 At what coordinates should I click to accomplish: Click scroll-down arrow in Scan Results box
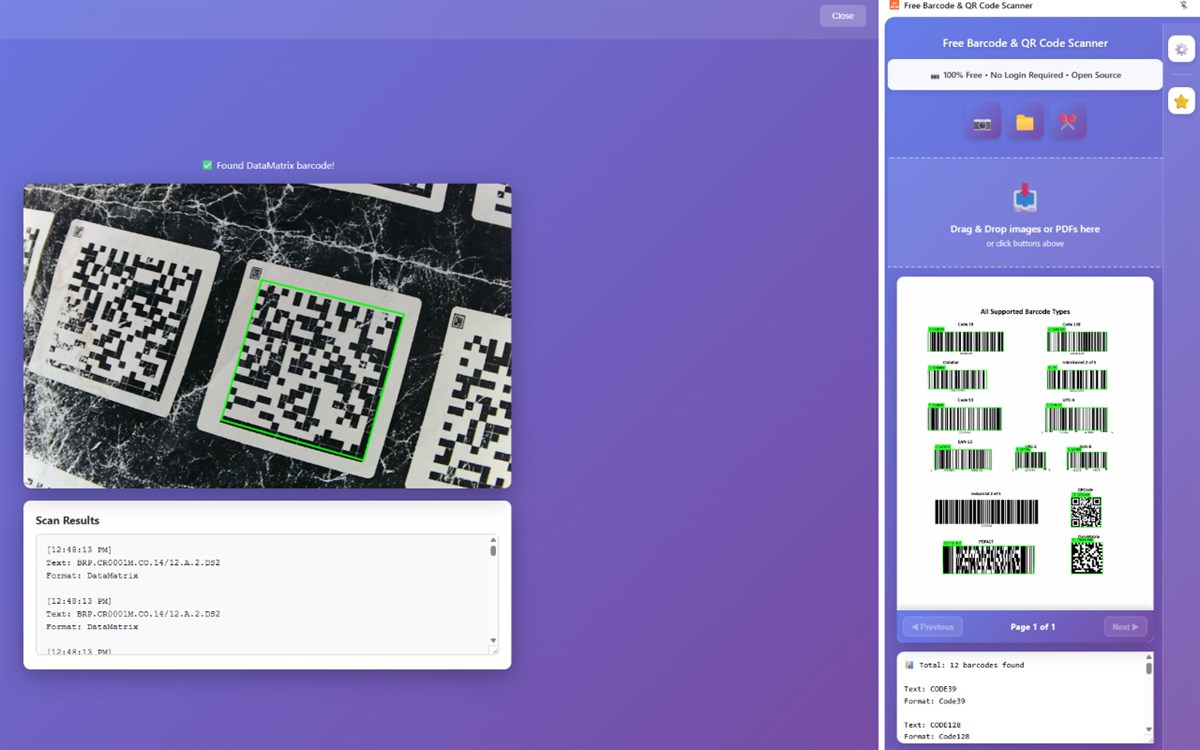(x=493, y=640)
